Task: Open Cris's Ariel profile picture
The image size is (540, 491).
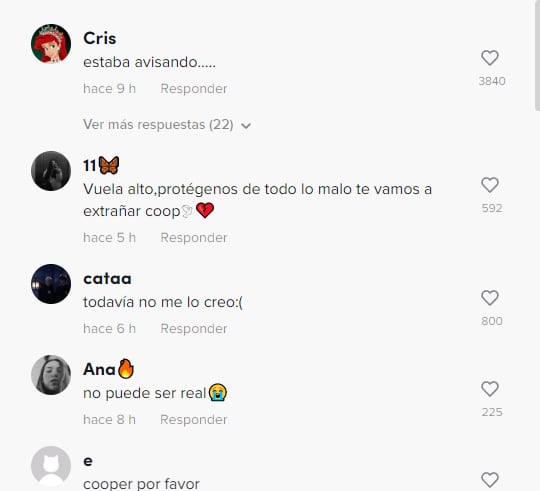Action: coord(51,44)
